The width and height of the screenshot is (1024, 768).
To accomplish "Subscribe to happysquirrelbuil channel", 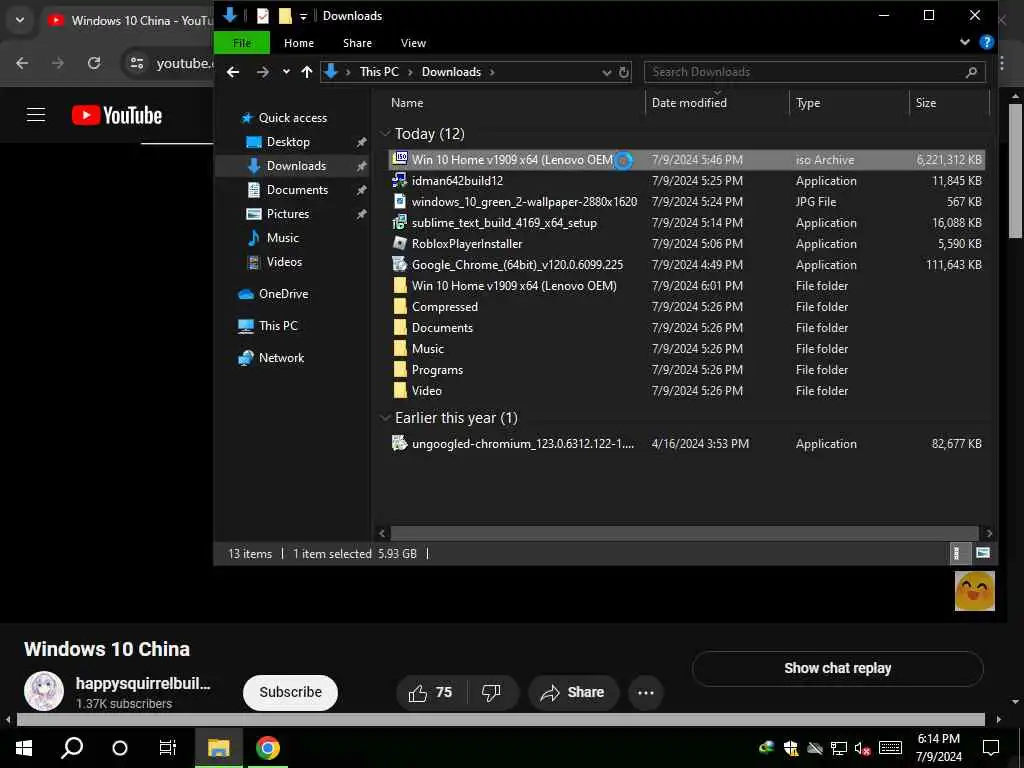I will click(x=291, y=692).
